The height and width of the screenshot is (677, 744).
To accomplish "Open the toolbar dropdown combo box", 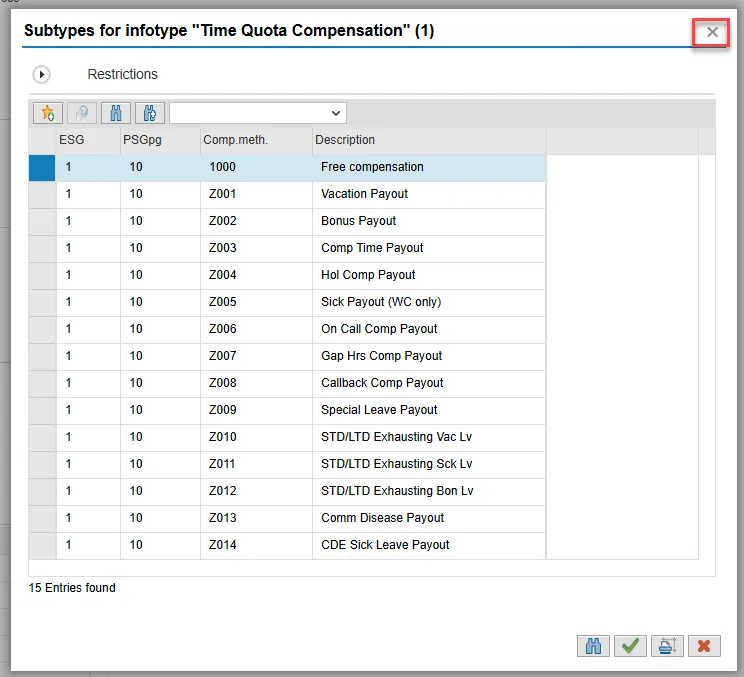I will click(257, 113).
